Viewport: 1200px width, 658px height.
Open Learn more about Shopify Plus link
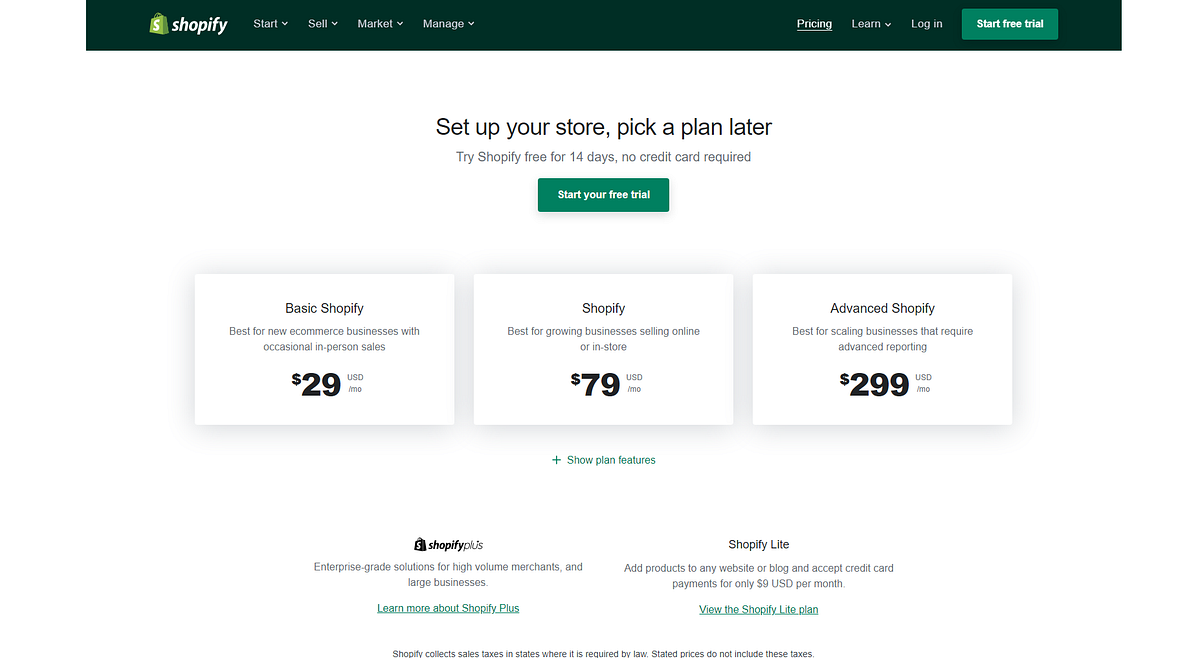(448, 608)
